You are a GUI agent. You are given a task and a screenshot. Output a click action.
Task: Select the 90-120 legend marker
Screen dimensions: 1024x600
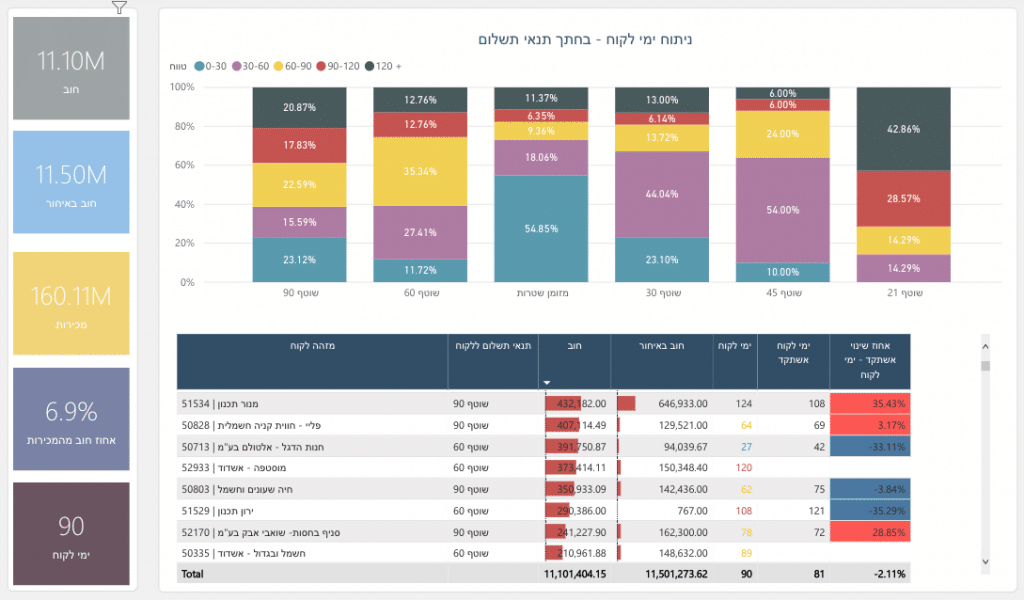pyautogui.click(x=321, y=66)
